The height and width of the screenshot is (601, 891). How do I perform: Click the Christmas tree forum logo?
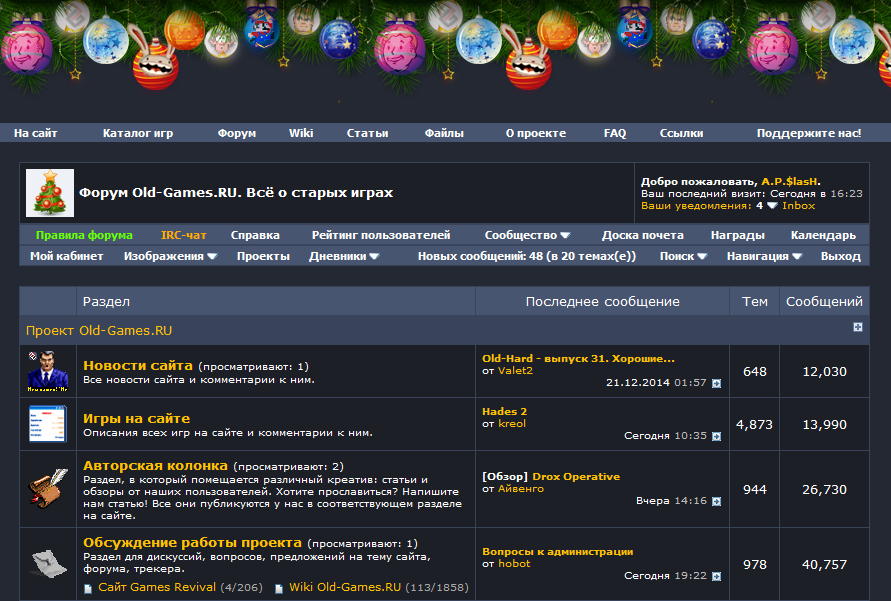point(50,193)
